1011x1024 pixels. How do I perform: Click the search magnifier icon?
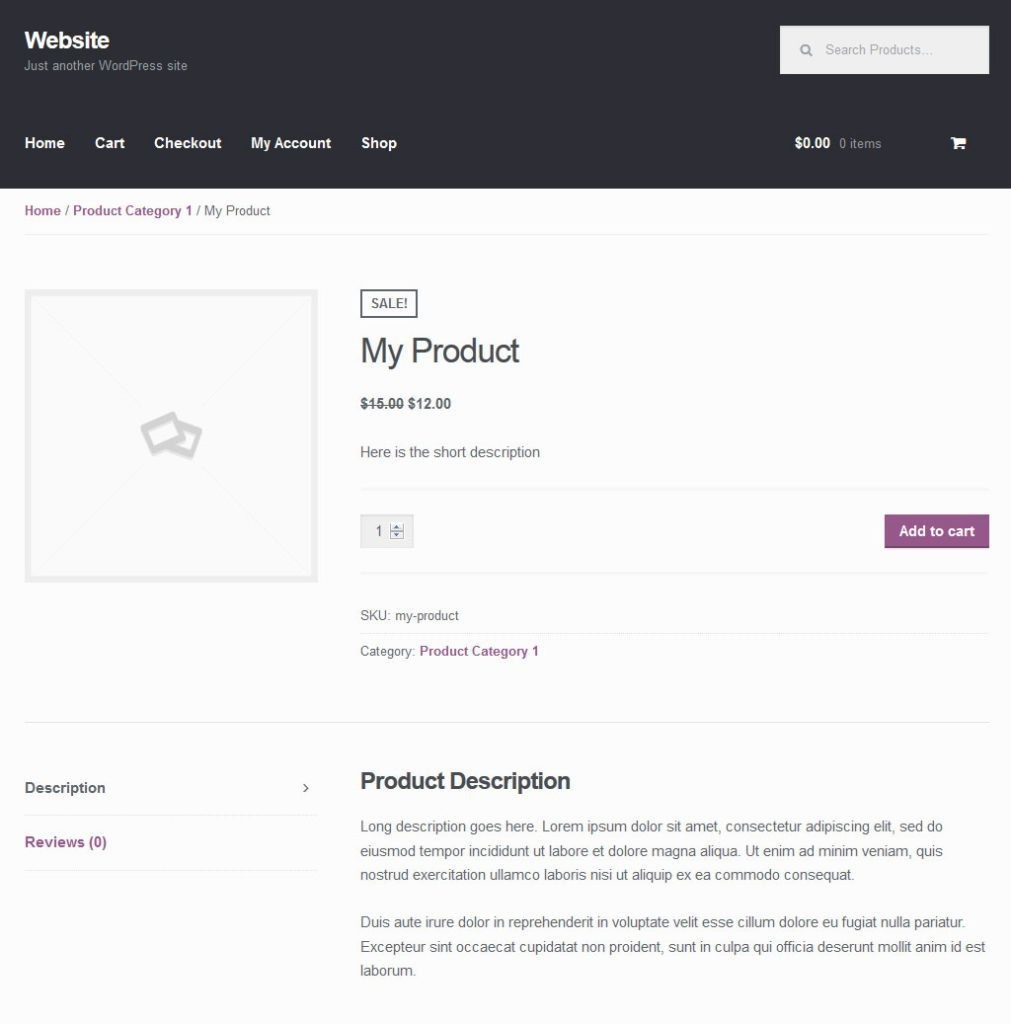click(806, 49)
